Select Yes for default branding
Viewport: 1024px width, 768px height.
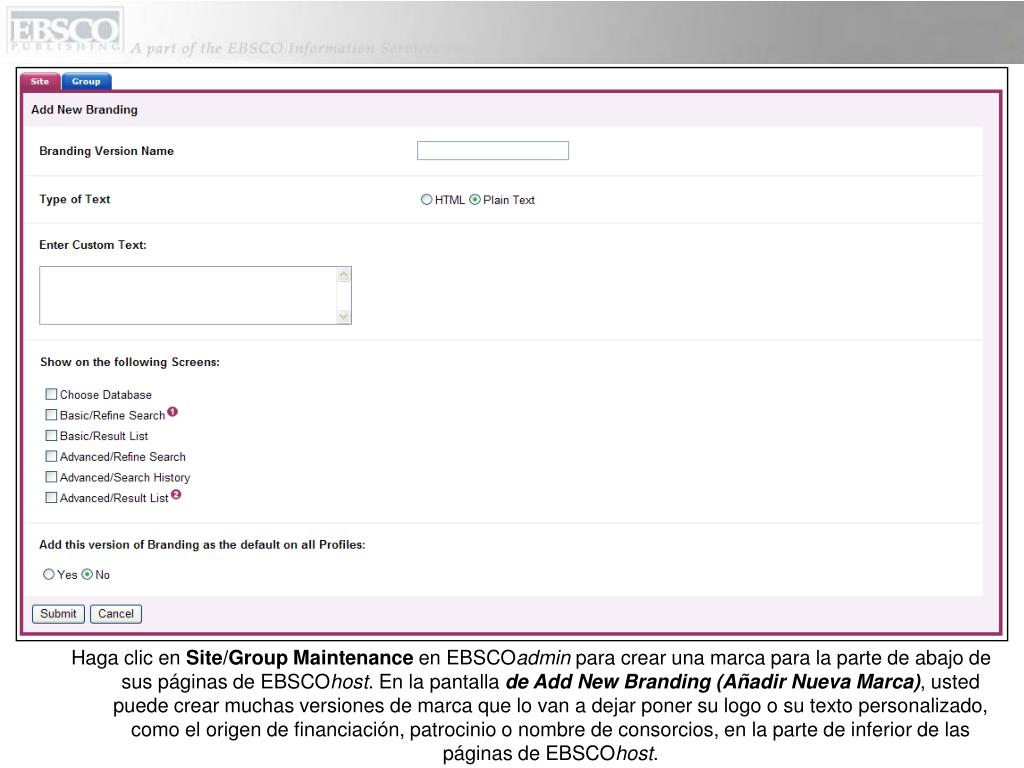pyautogui.click(x=48, y=574)
